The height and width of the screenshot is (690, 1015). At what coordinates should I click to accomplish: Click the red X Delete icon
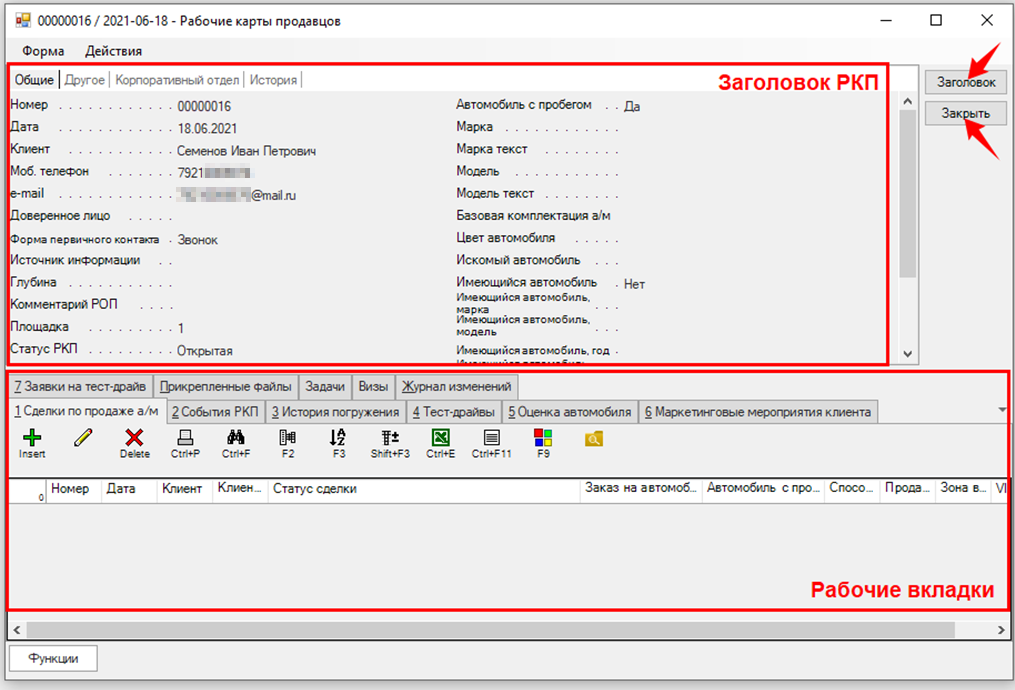point(134,438)
